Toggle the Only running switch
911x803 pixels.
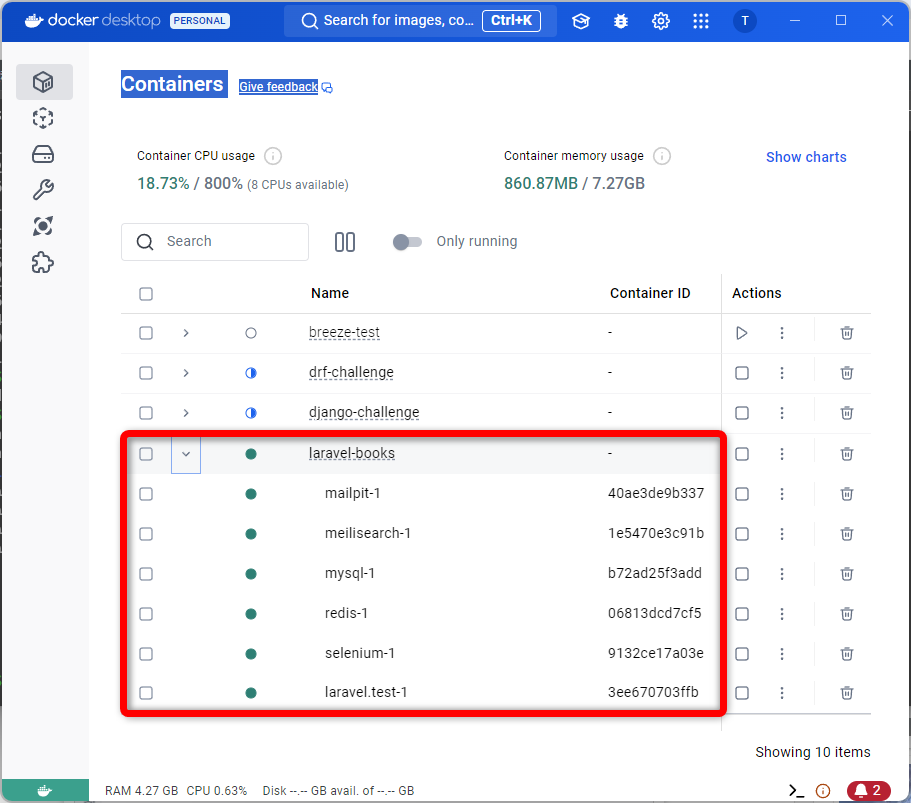click(407, 242)
